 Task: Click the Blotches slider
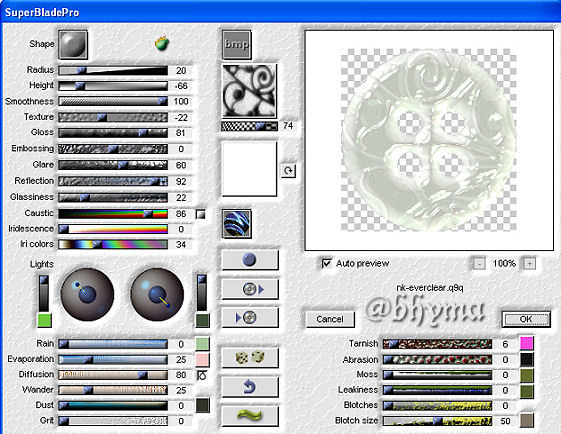(x=437, y=405)
